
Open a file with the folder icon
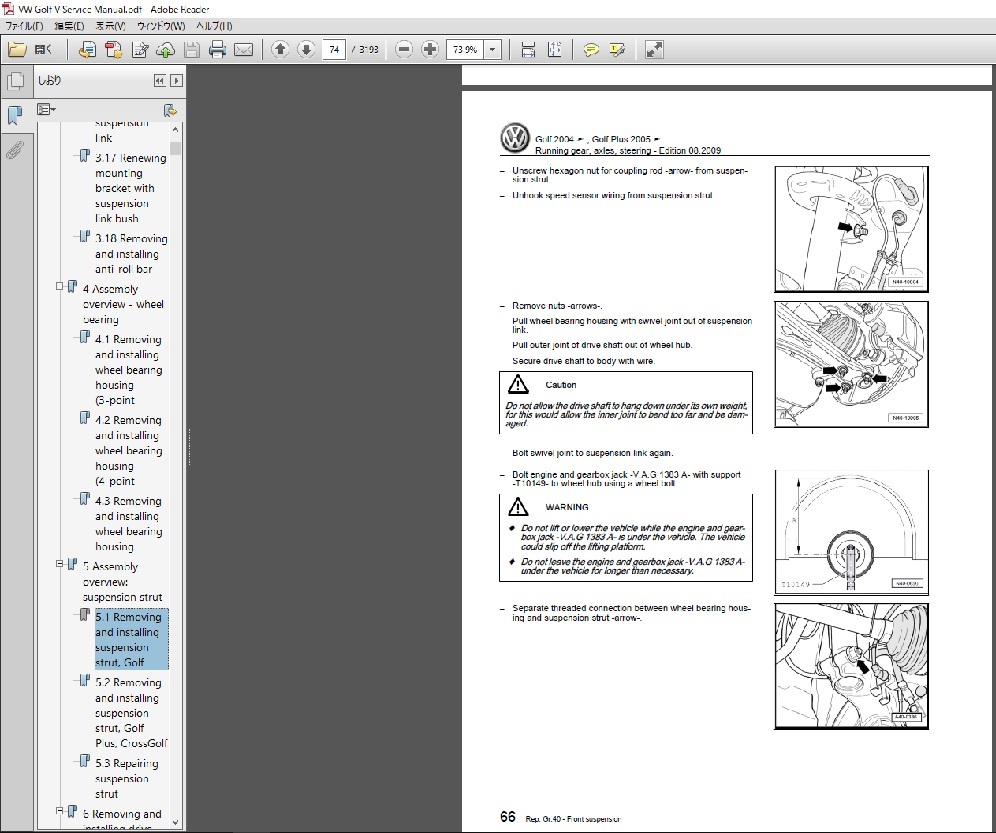pos(17,50)
